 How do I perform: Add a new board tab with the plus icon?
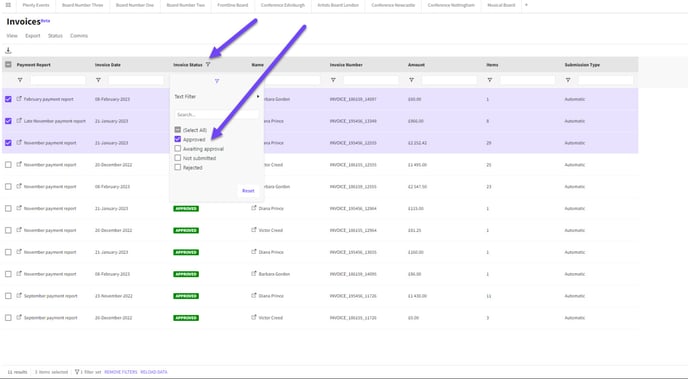coord(527,5)
